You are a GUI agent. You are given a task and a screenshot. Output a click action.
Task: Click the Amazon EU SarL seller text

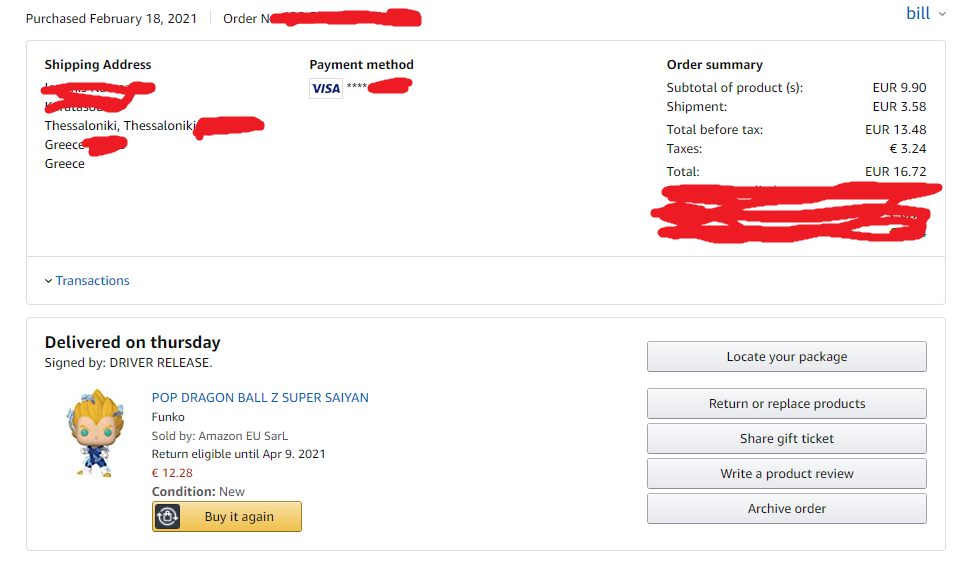coord(243,436)
